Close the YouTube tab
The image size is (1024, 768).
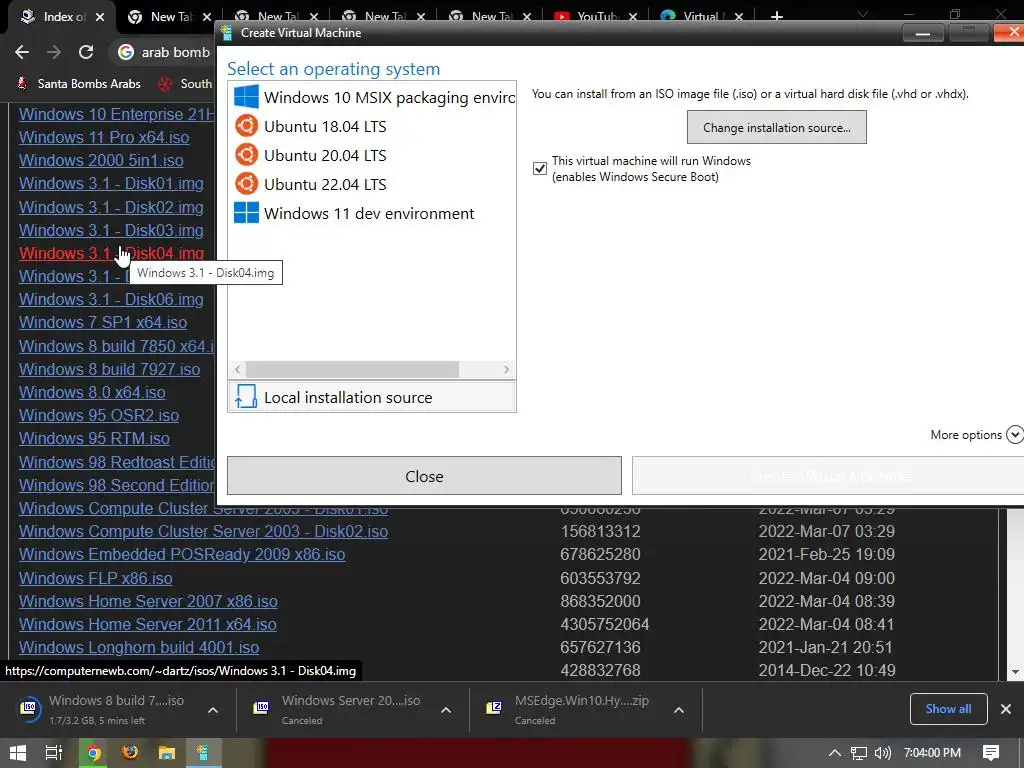point(632,17)
